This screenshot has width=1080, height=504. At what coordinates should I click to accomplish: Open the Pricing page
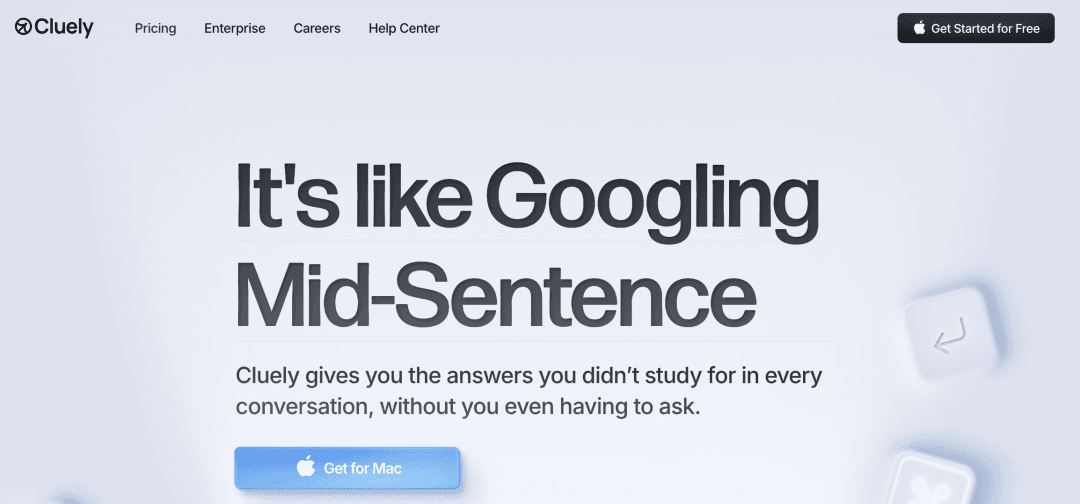[x=155, y=28]
